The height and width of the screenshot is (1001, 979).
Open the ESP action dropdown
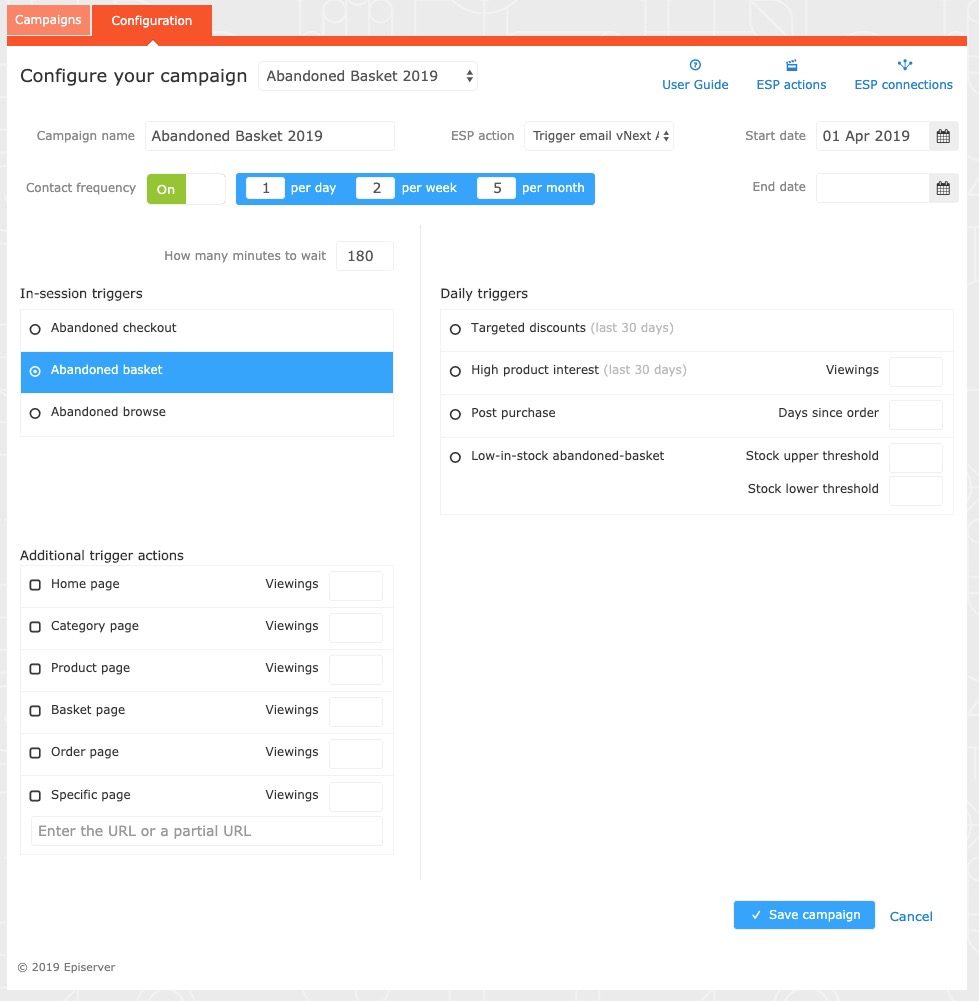tap(598, 137)
